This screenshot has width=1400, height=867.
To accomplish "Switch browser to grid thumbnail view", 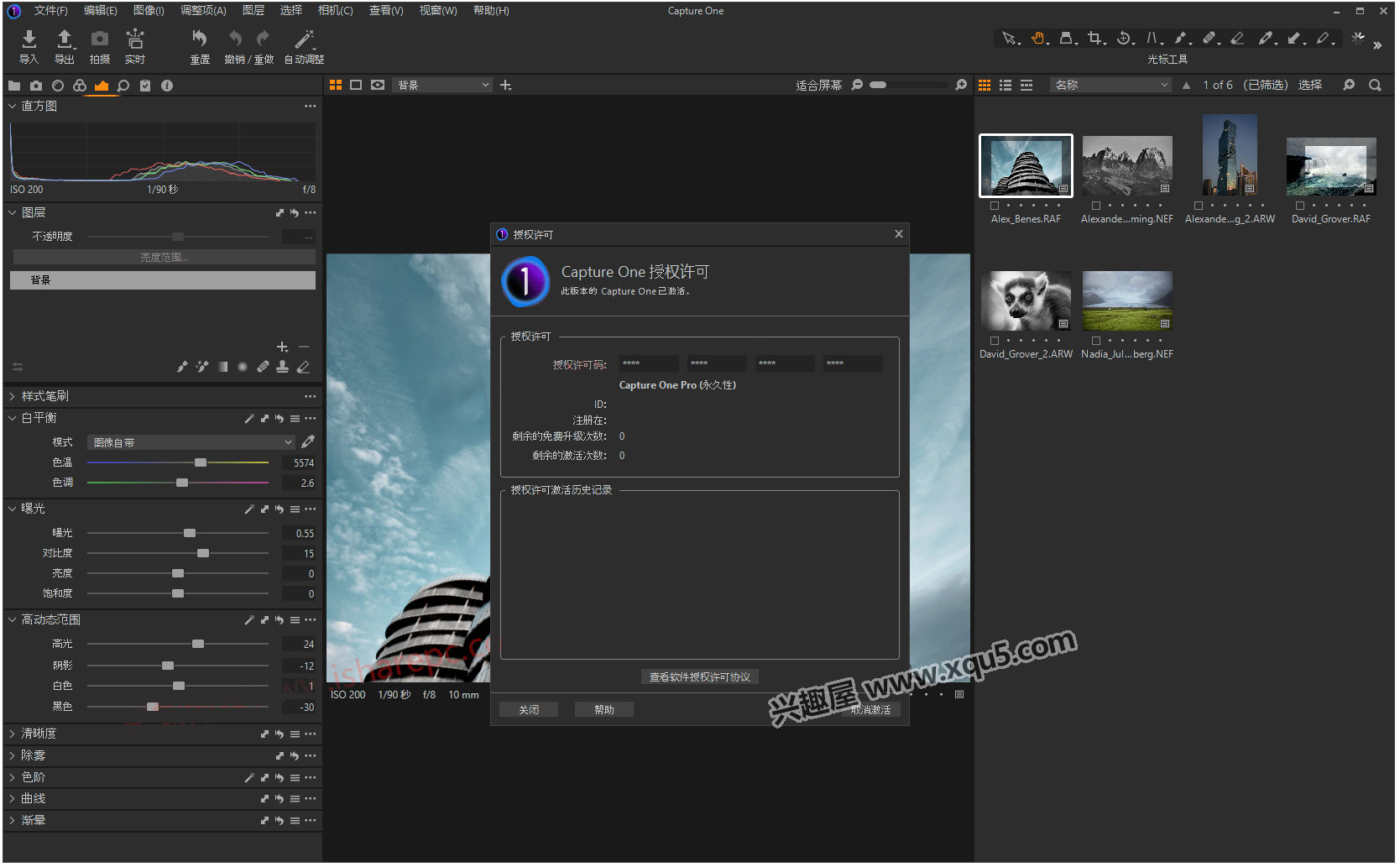I will pos(985,85).
